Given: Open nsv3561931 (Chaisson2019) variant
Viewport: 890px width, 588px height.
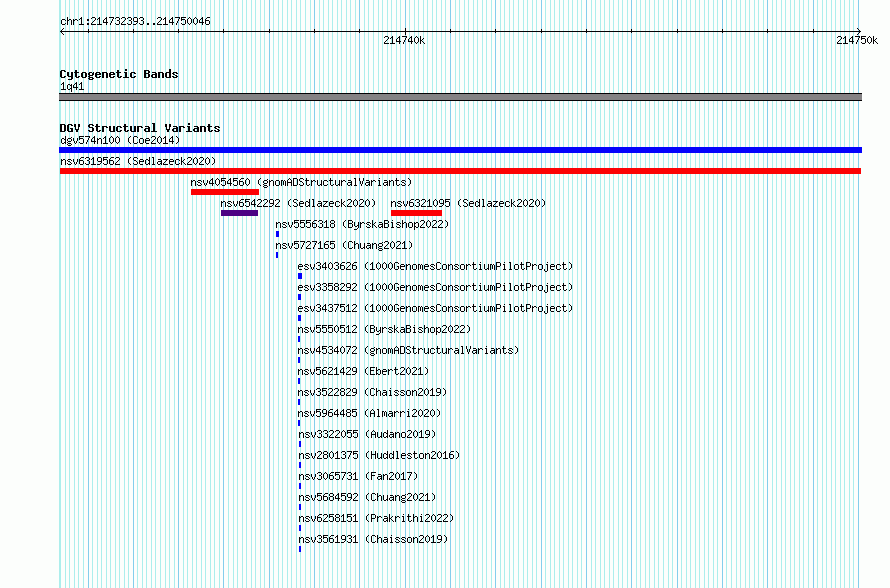Looking at the screenshot, I should (373, 539).
